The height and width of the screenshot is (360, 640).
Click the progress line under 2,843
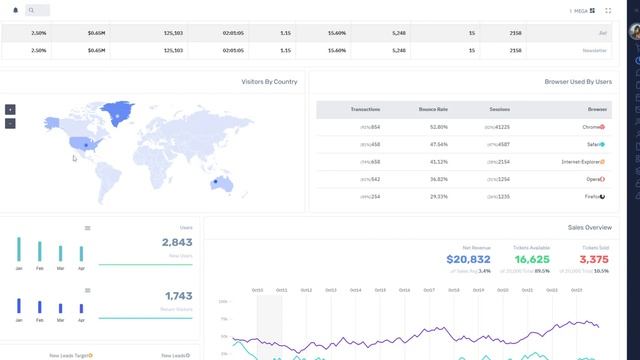[146, 264]
